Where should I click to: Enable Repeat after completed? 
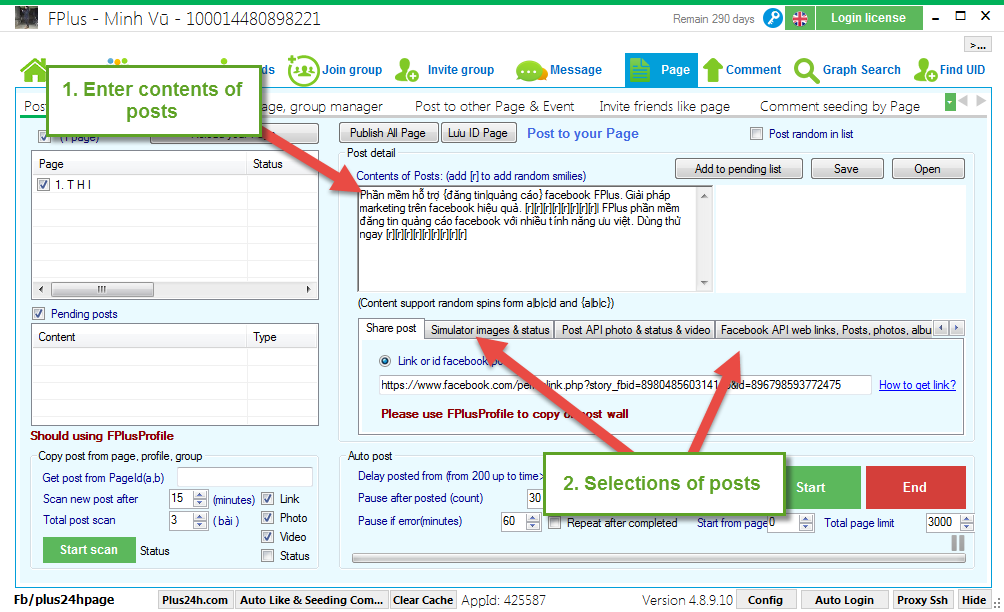555,523
